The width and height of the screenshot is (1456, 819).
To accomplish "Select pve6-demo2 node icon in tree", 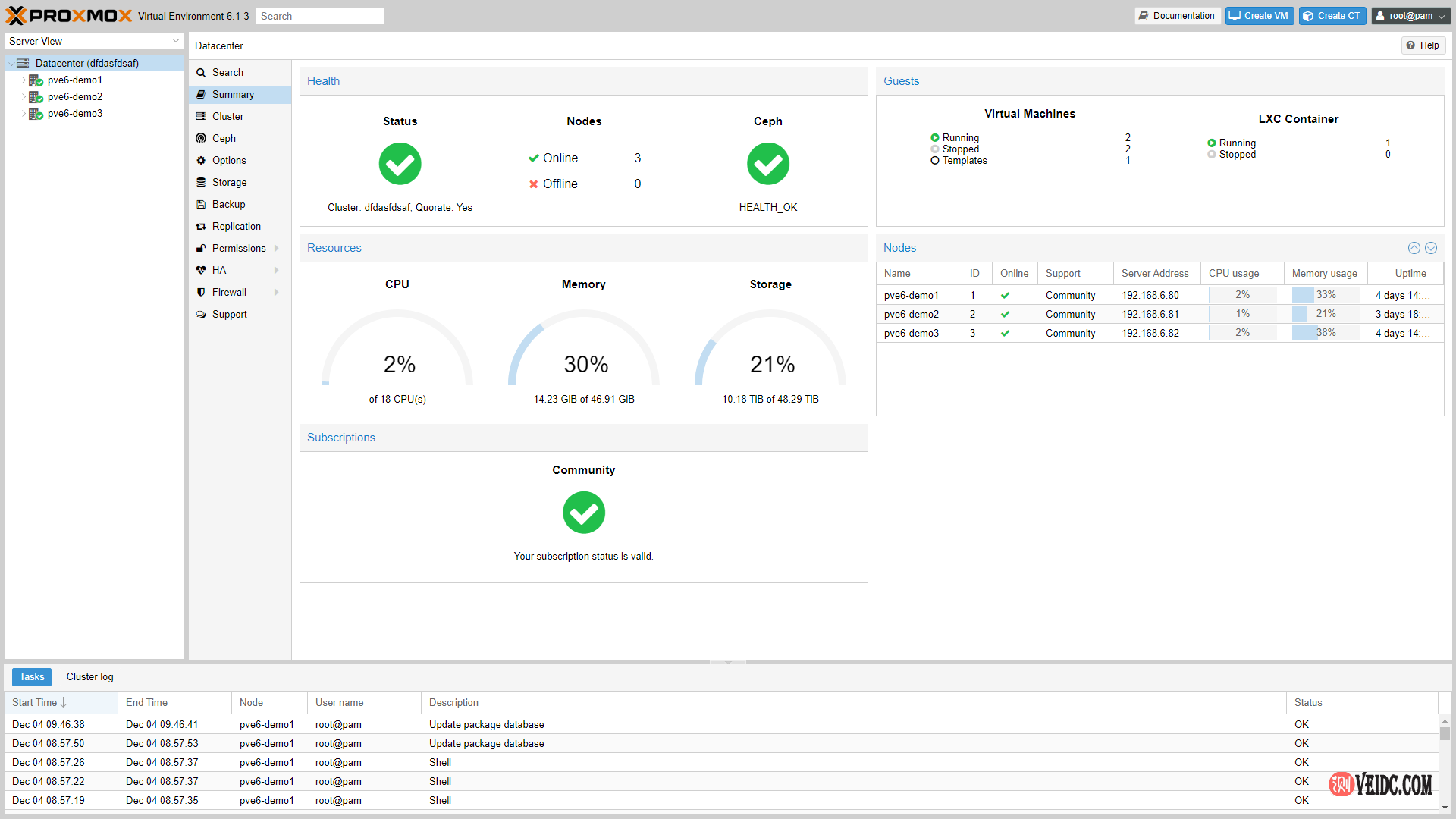I will pyautogui.click(x=36, y=96).
